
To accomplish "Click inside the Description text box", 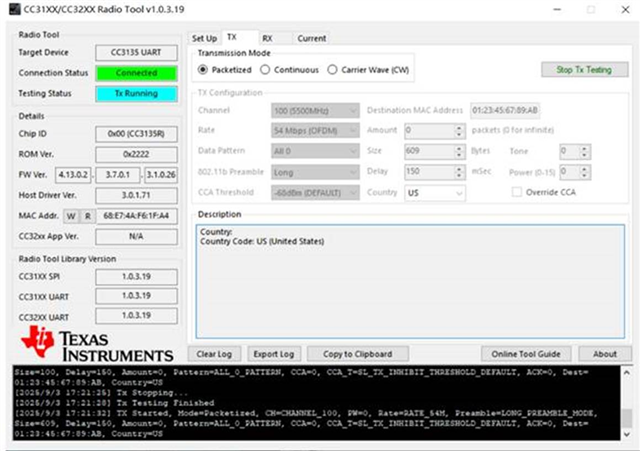I will 410,281.
